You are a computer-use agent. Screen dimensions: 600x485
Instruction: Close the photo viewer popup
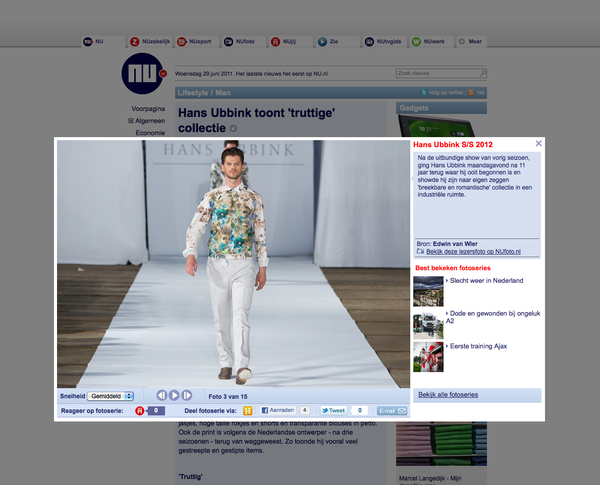pyautogui.click(x=538, y=144)
